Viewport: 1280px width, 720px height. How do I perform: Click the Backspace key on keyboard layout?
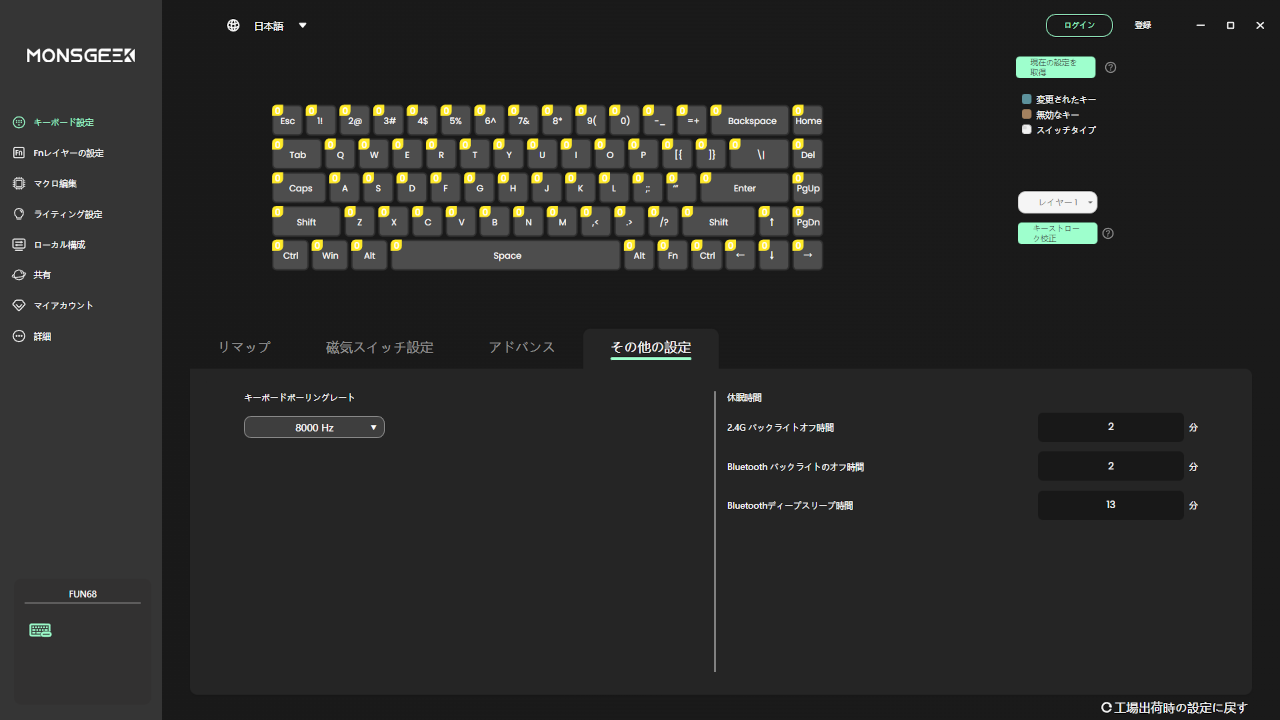click(752, 121)
